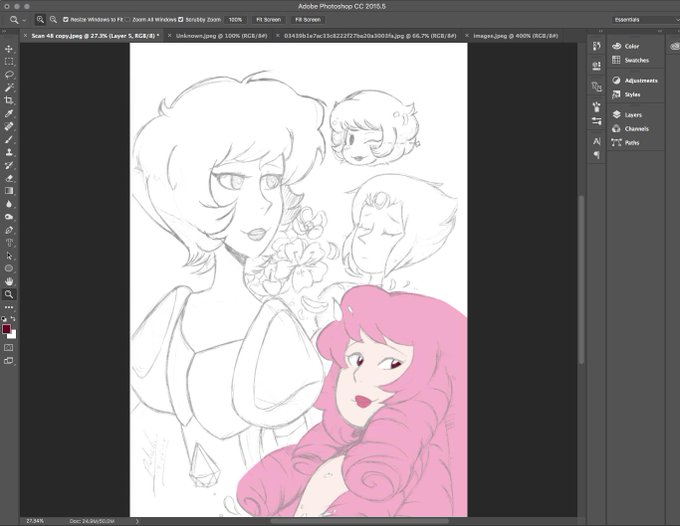Select the Ellipse shape tool
Screen dimensions: 680x526
coord(9,268)
